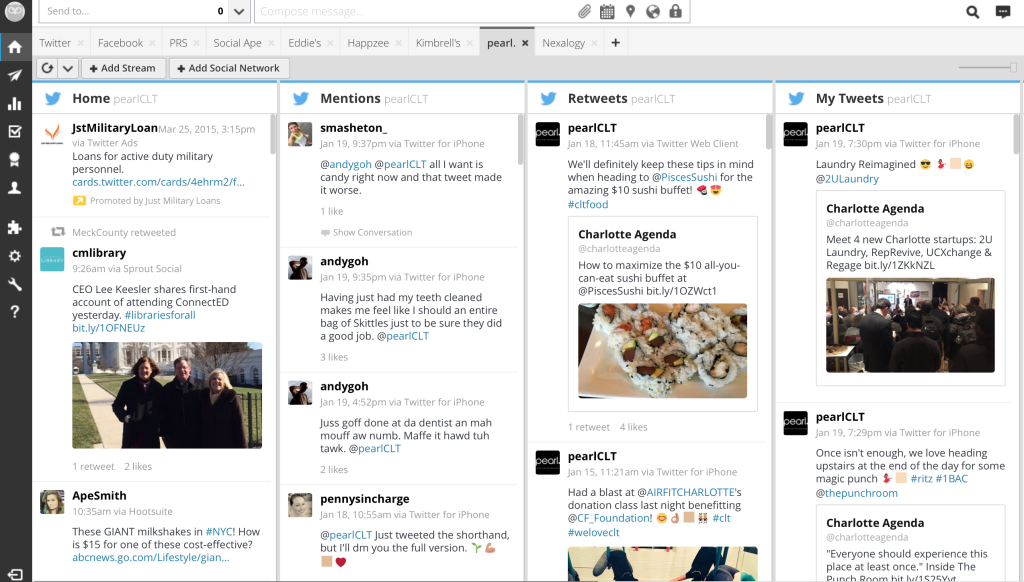Viewport: 1024px width, 582px height.
Task: Open the speech bubble messages icon
Action: pyautogui.click(x=1002, y=12)
